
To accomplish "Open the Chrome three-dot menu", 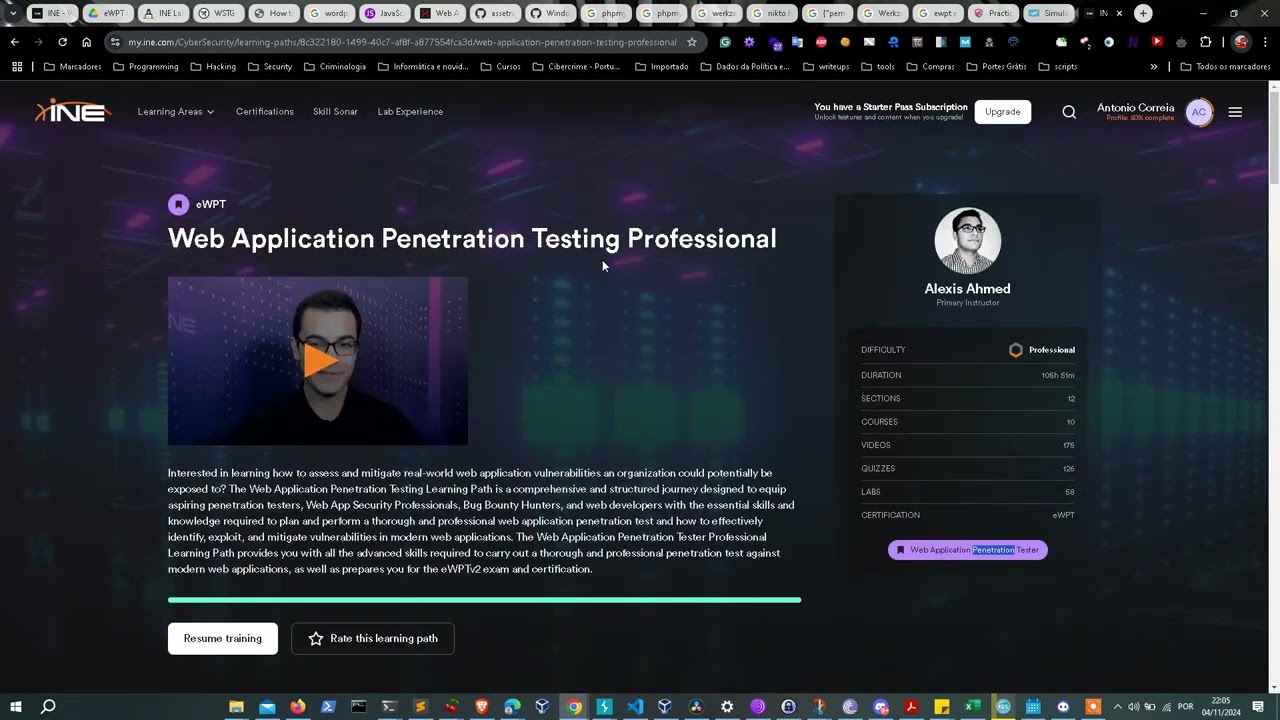I will (1264, 42).
